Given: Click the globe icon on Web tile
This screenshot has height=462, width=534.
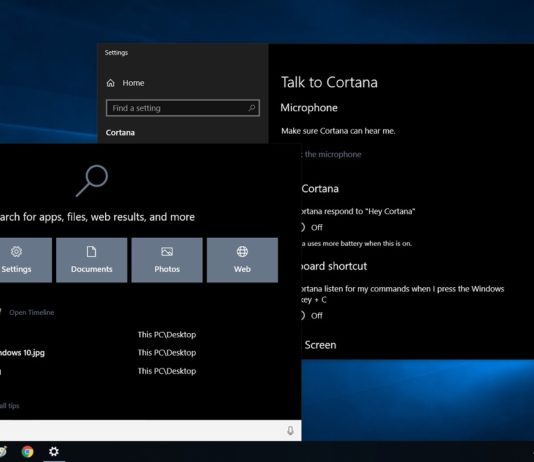Looking at the screenshot, I should pos(242,252).
